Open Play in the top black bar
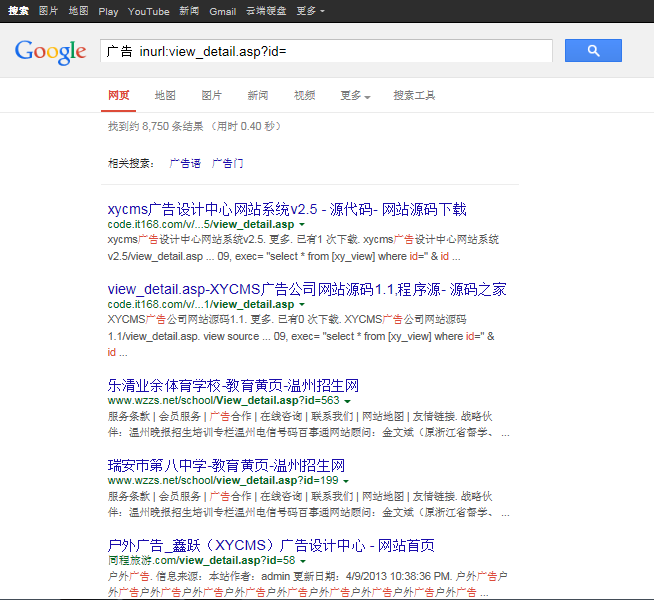 [108, 12]
